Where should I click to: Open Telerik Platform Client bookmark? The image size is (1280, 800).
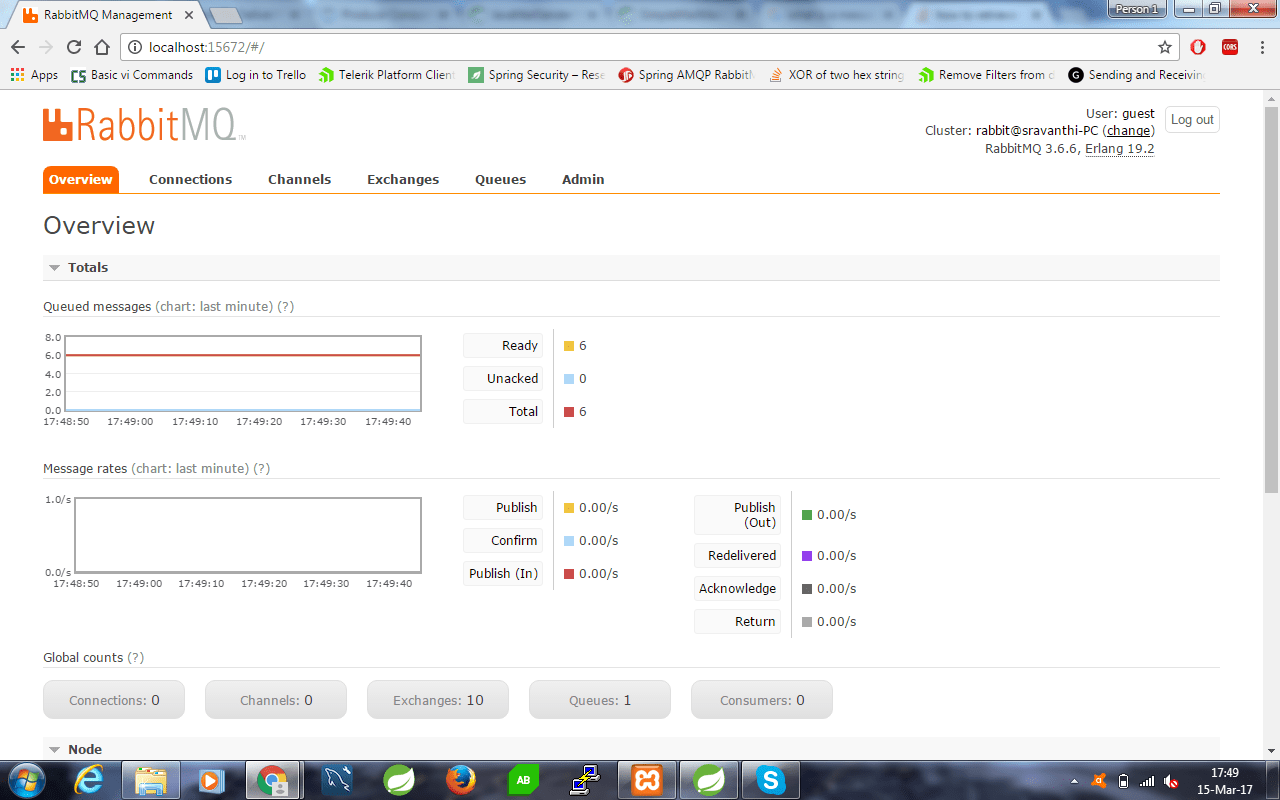(x=387, y=75)
